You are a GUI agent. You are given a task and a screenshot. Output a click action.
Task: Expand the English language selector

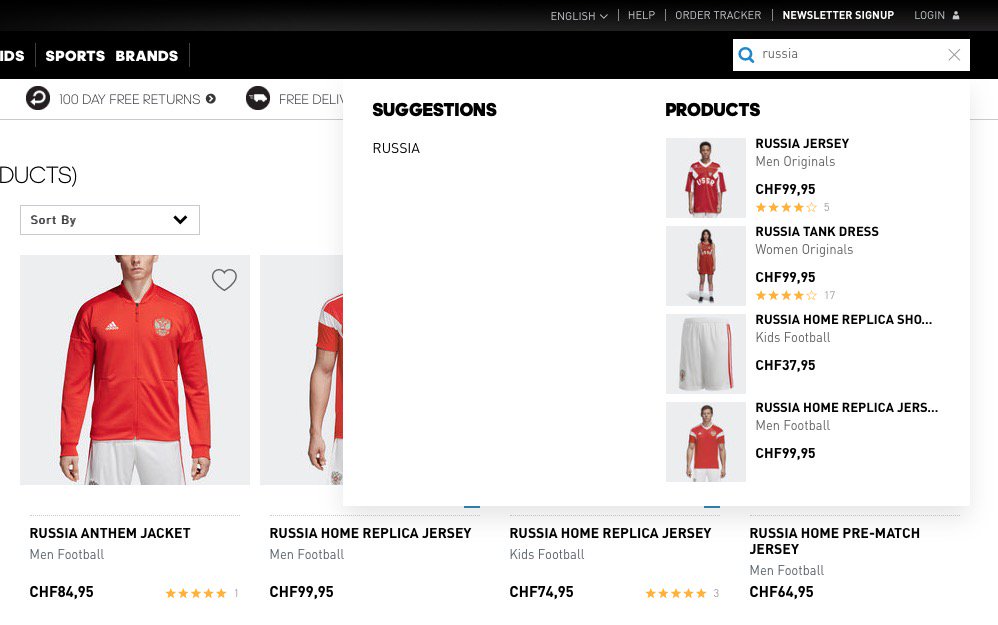[x=579, y=16]
